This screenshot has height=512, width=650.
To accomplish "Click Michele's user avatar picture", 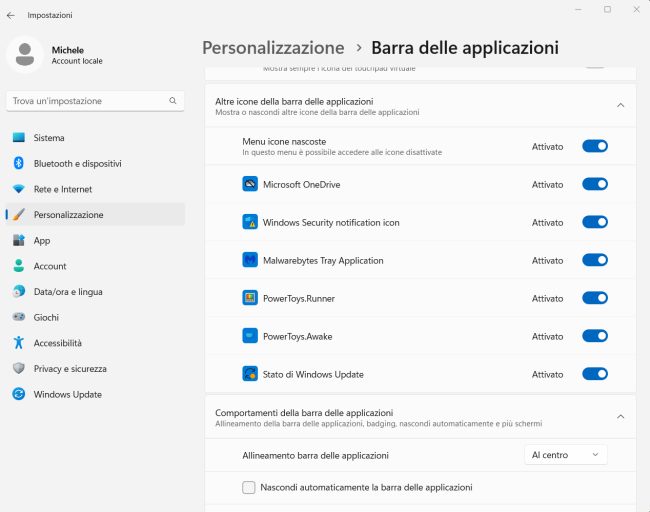I will click(x=25, y=54).
